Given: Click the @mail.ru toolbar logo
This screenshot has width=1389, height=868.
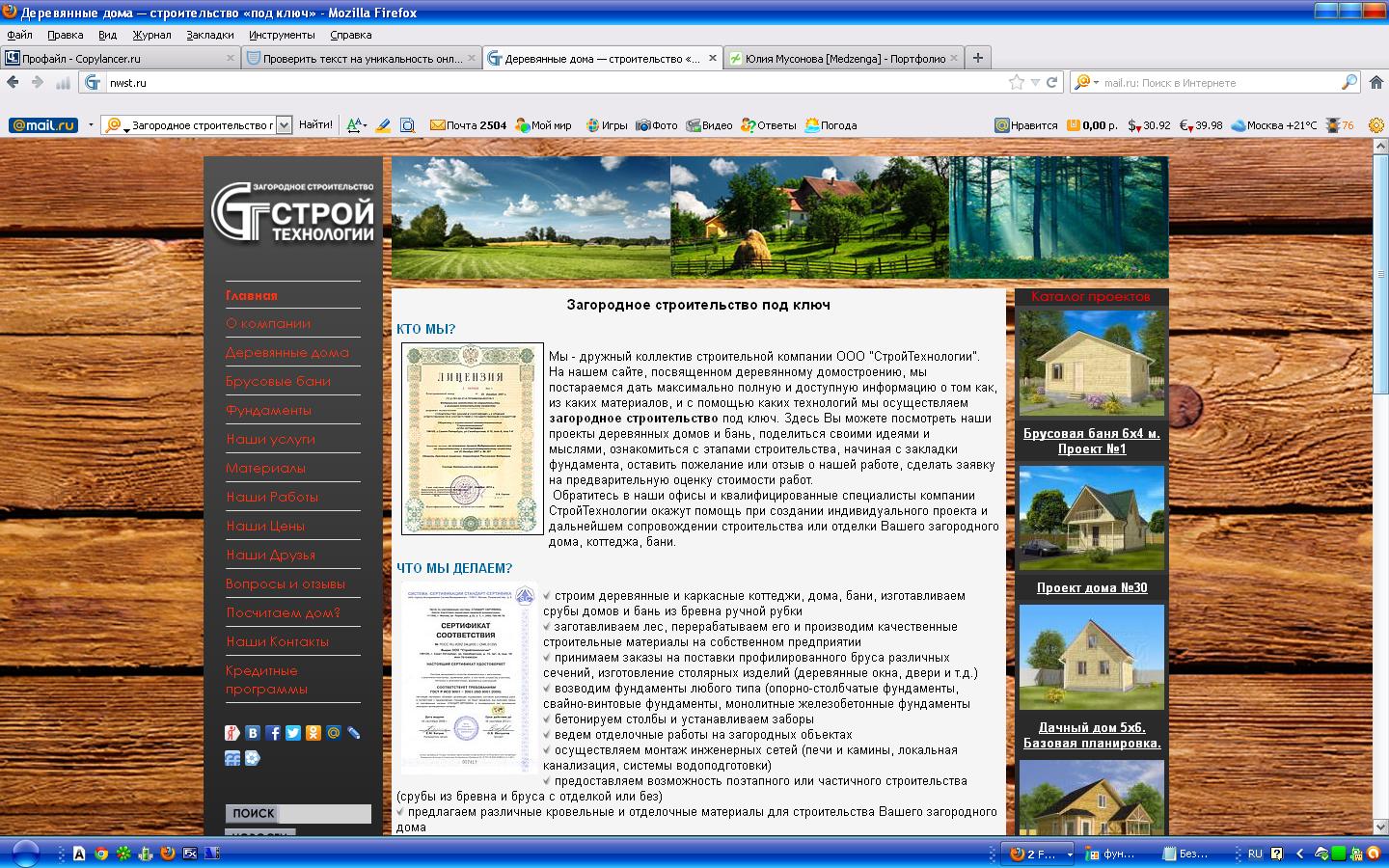Looking at the screenshot, I should tap(43, 125).
